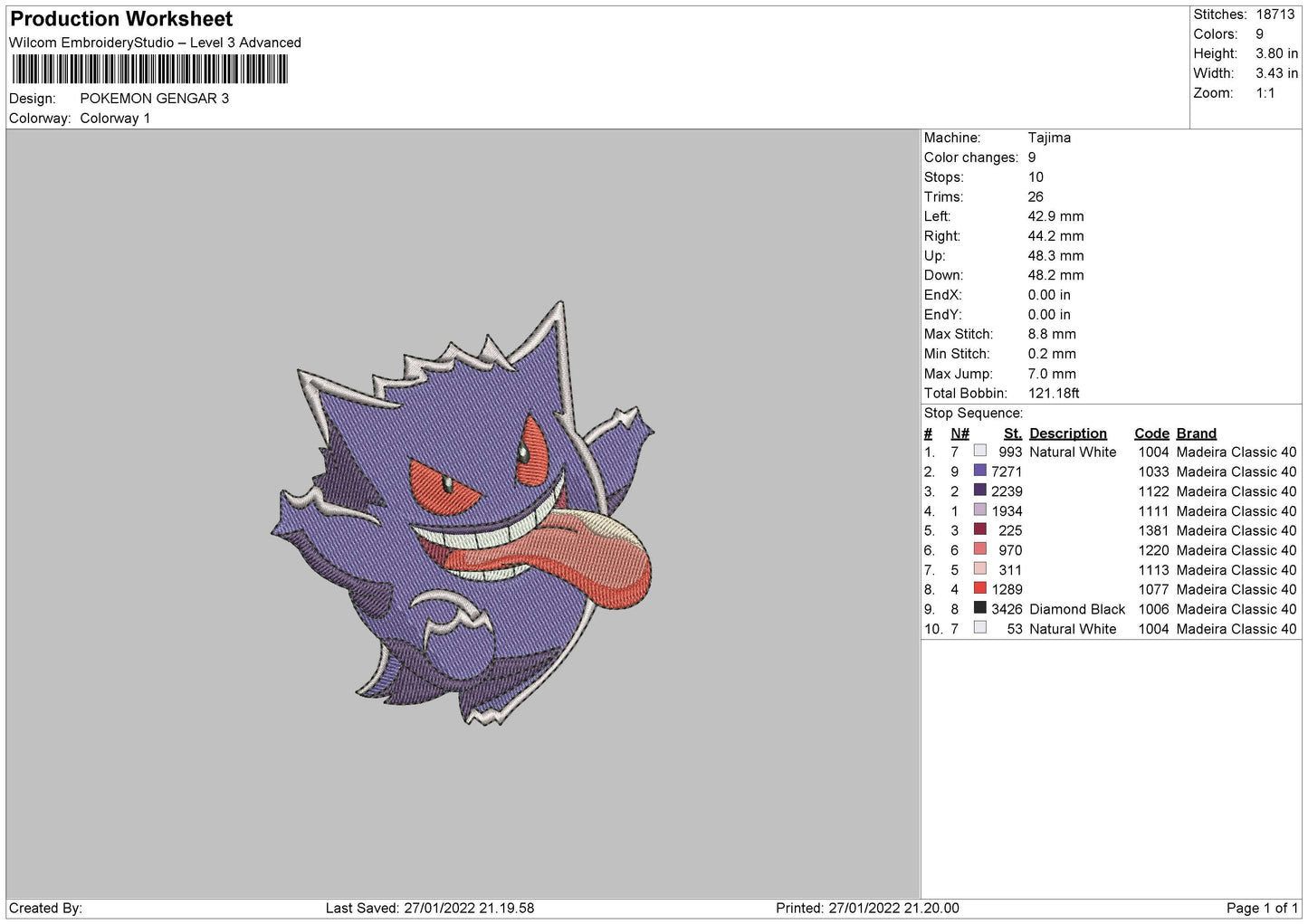
Task: Click the pale pink swatch for thread 1113
Action: 979,568
